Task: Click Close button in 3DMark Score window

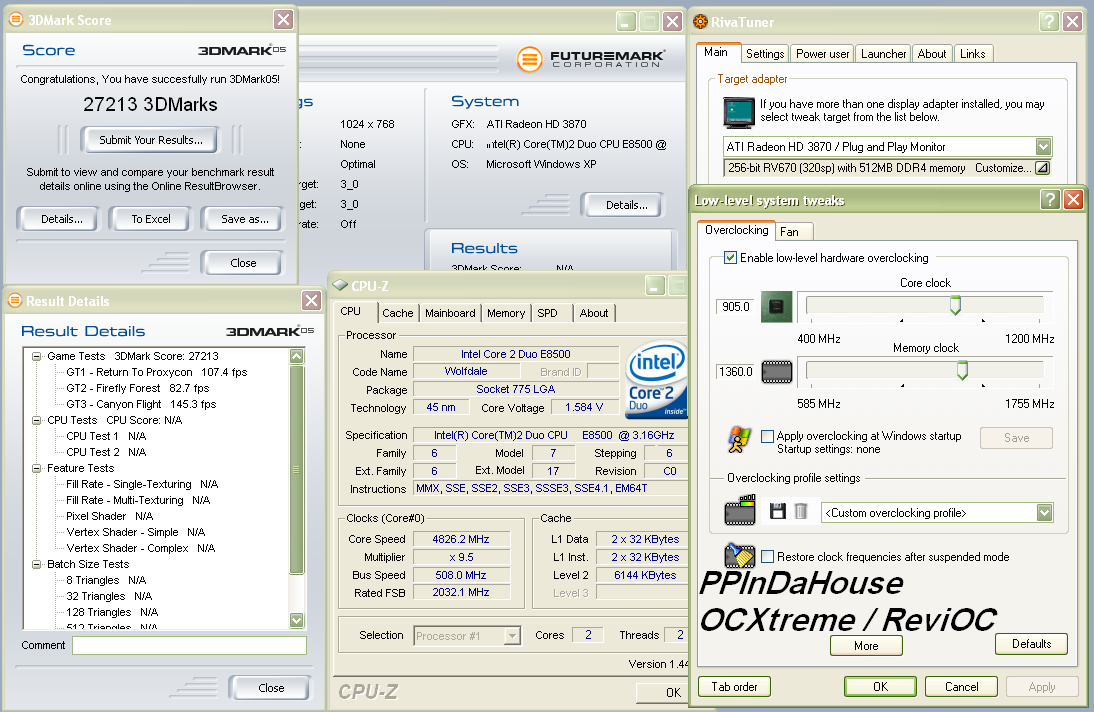Action: (242, 262)
